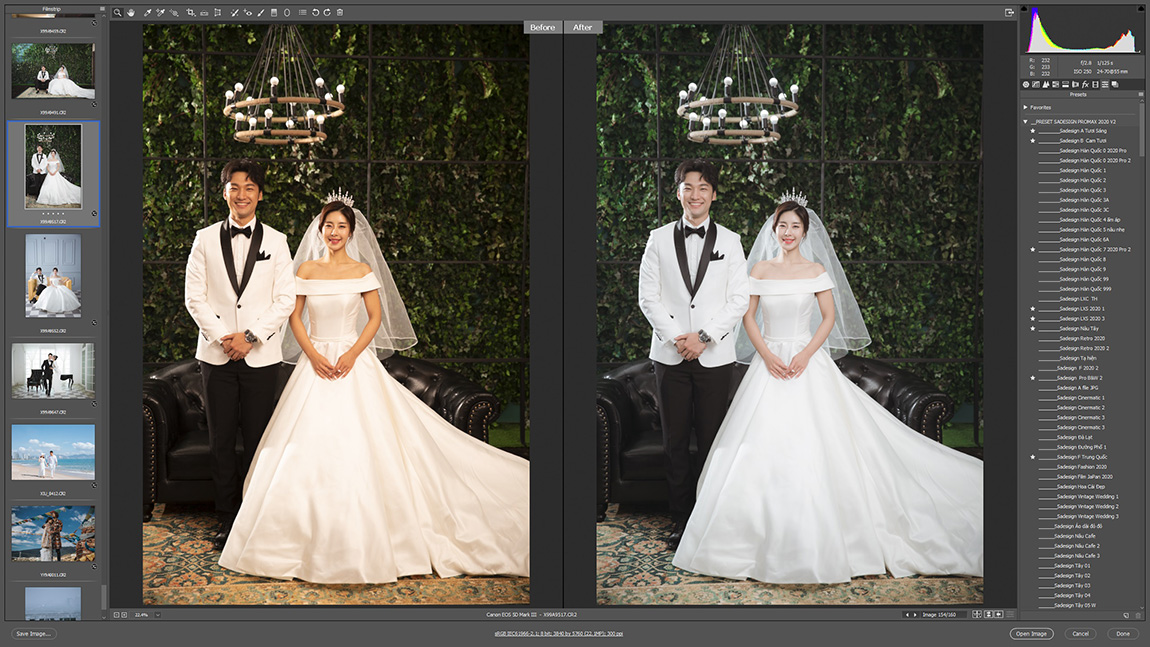Toggle favorite star for Sadesign F Trung Quốc
The width and height of the screenshot is (1150, 647).
[1033, 457]
